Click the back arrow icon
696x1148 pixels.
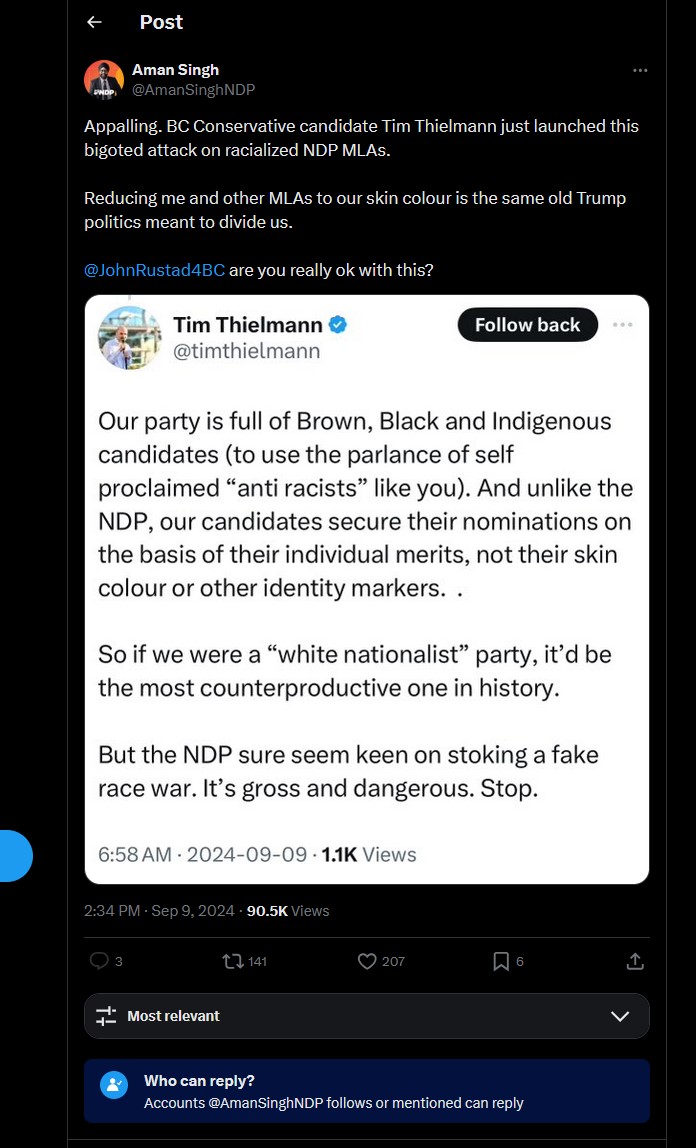(94, 22)
